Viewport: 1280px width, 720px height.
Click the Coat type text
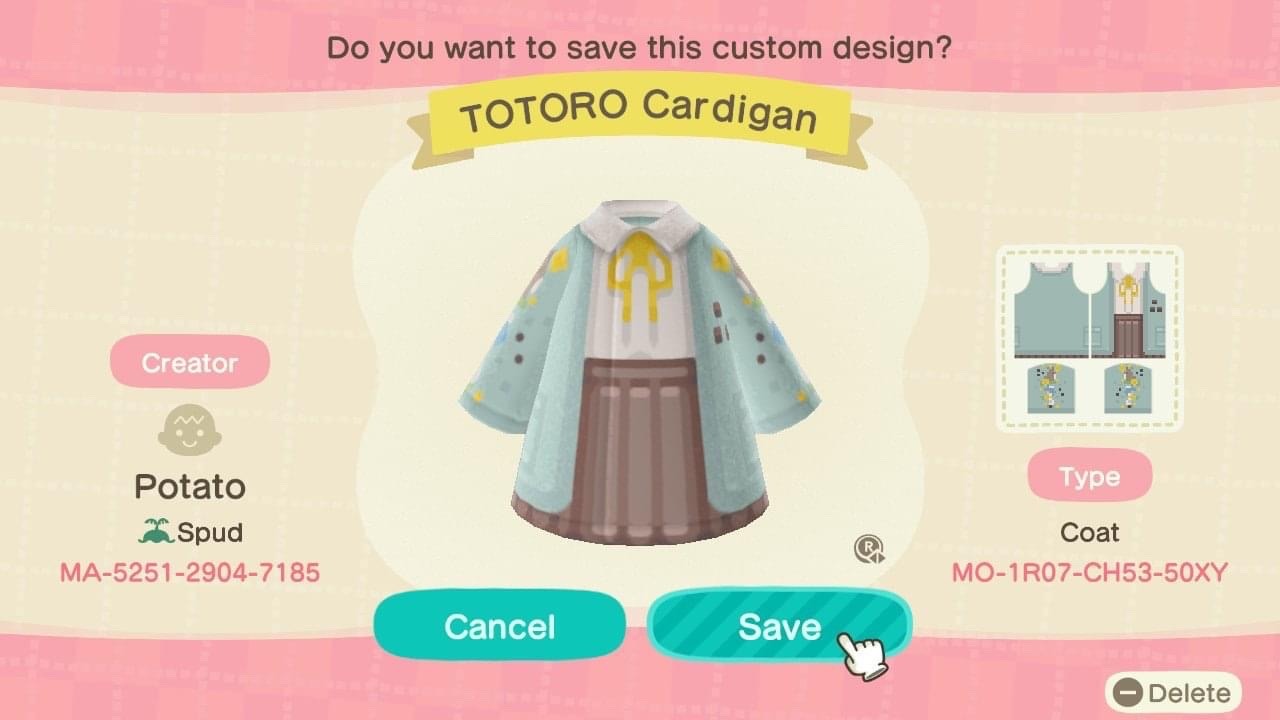[x=1090, y=532]
